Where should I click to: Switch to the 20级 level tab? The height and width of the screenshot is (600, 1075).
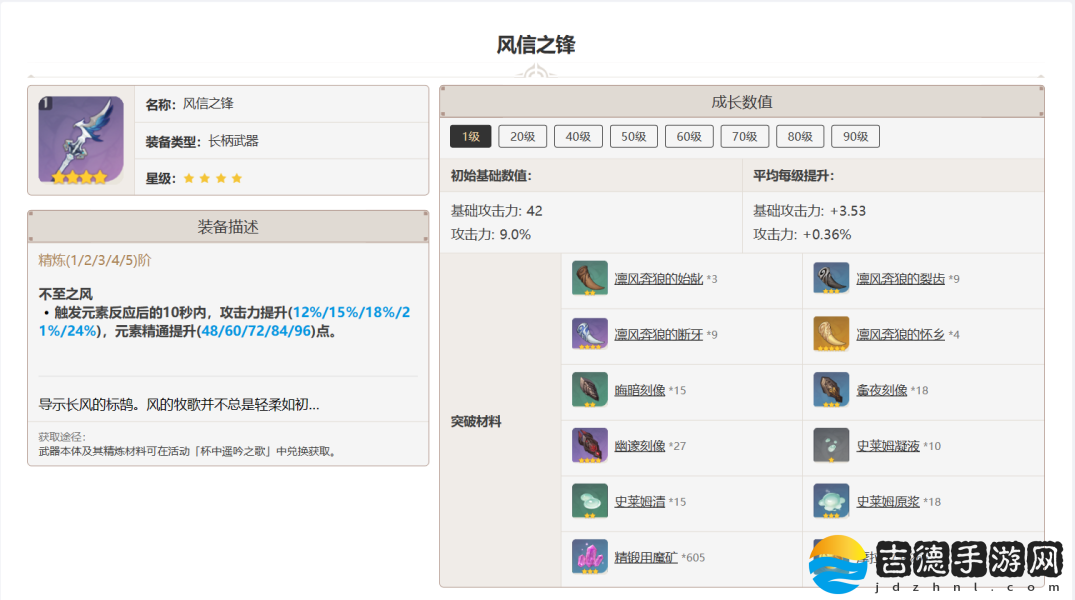tap(523, 137)
